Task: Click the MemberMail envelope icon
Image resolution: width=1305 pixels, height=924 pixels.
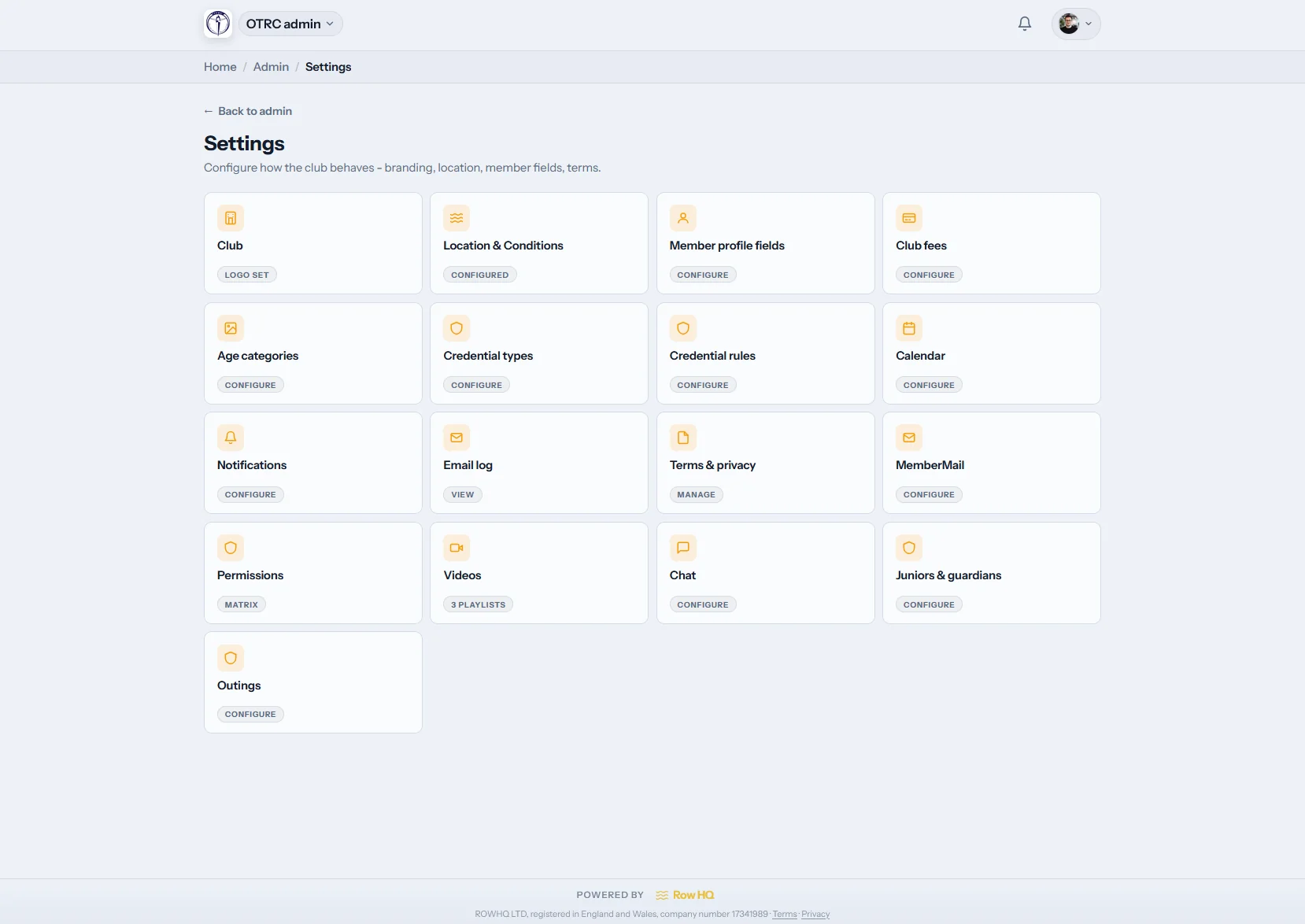Action: [909, 438]
